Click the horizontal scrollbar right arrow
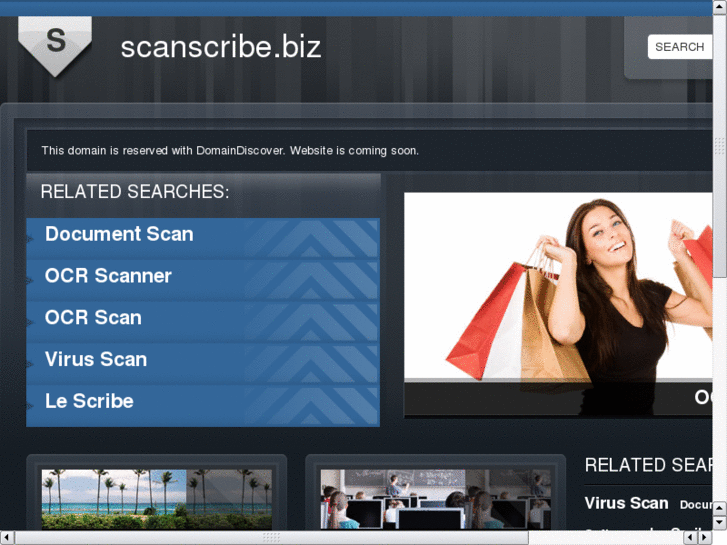The image size is (727, 545). [x=704, y=537]
